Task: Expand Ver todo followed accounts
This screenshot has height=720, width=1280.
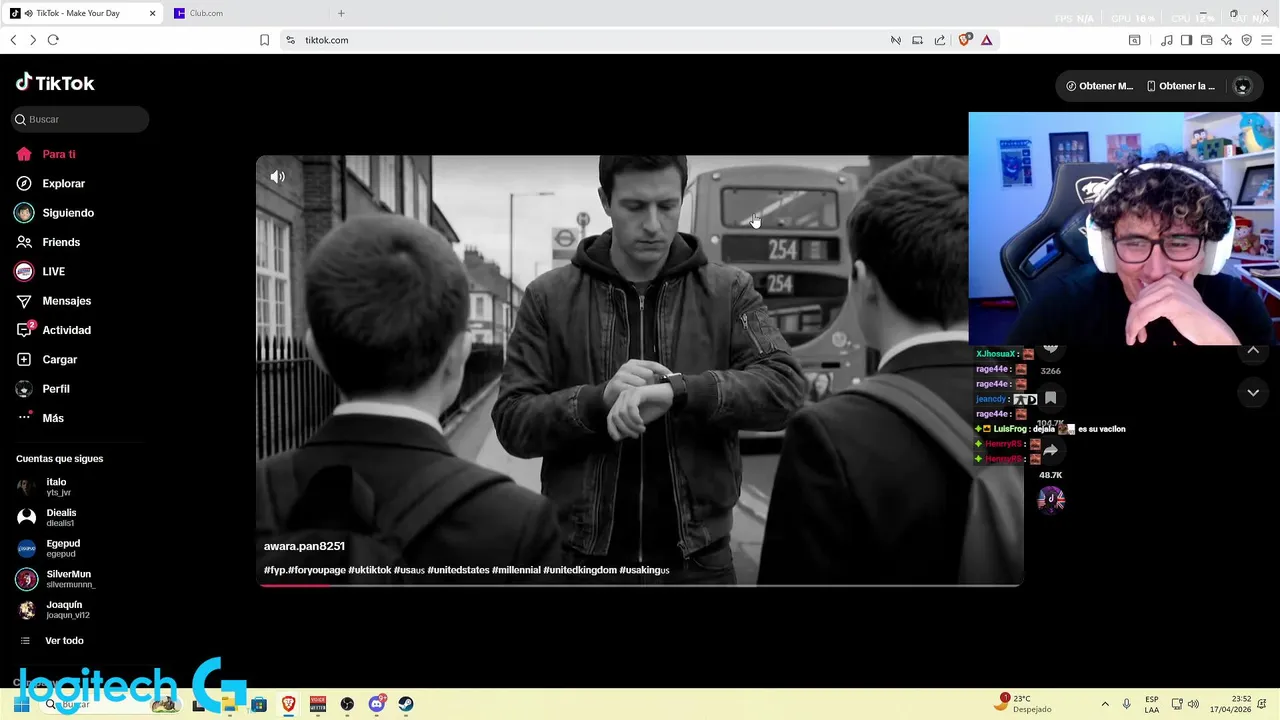Action: pyautogui.click(x=52, y=641)
